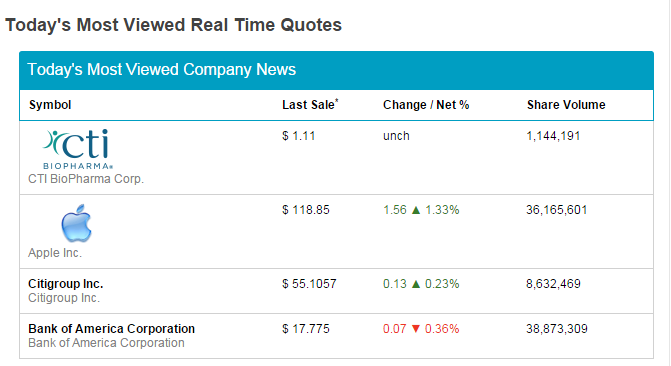Click the CTI BioPharma logo

[77, 149]
